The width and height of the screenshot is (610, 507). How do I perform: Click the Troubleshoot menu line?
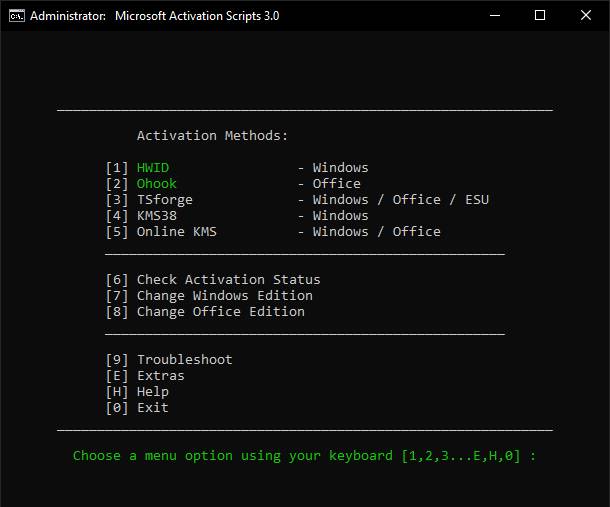[169, 360]
